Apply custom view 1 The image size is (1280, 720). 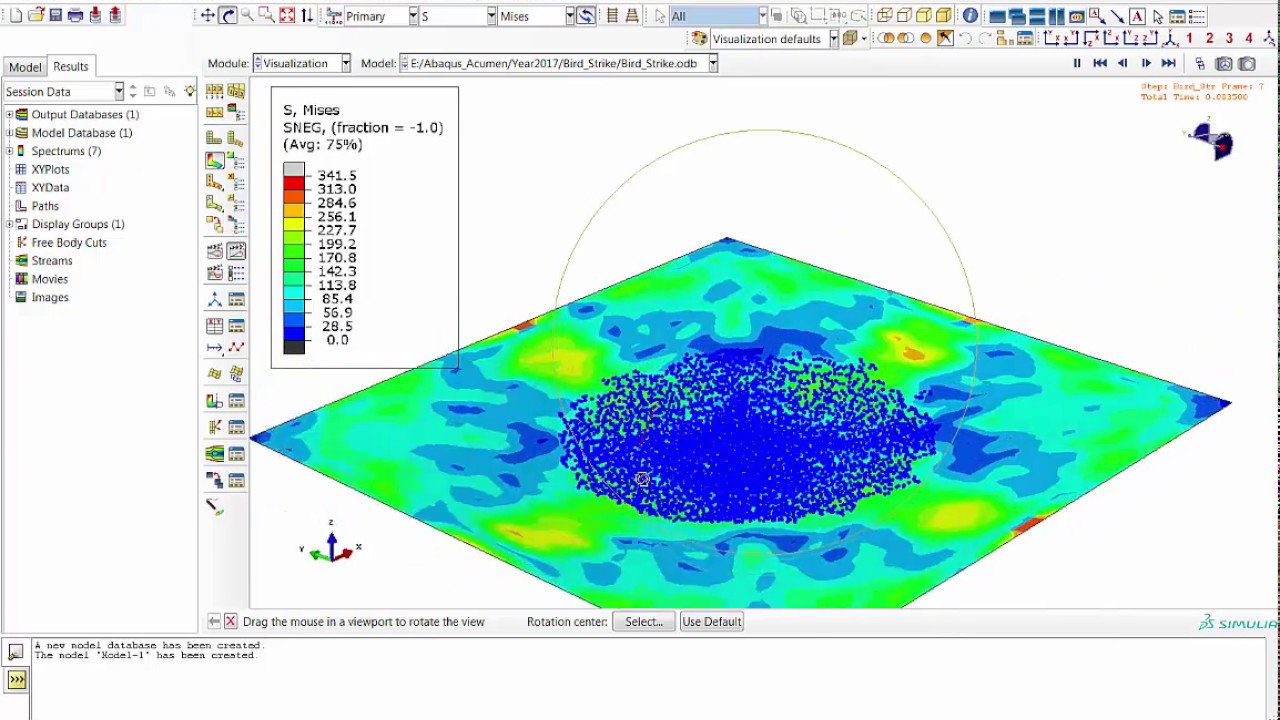1189,39
